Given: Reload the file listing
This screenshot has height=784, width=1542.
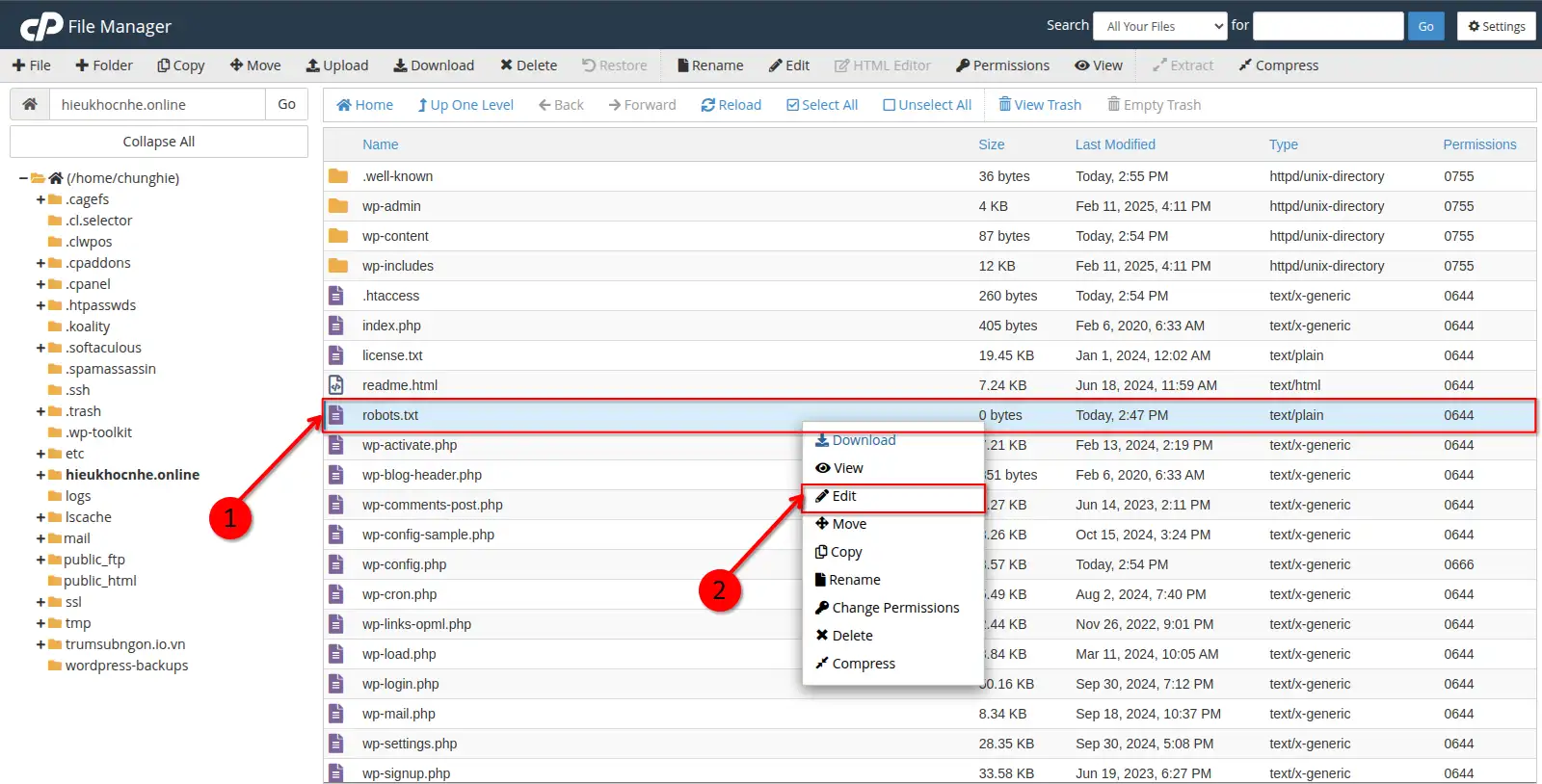Looking at the screenshot, I should (x=731, y=105).
